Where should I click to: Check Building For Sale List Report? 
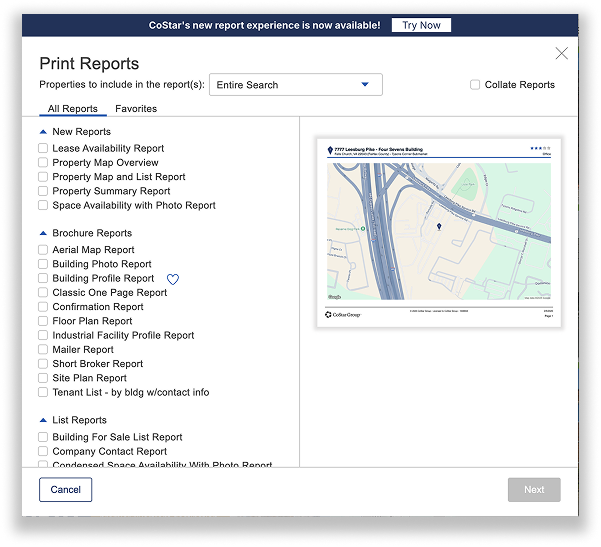coord(43,437)
